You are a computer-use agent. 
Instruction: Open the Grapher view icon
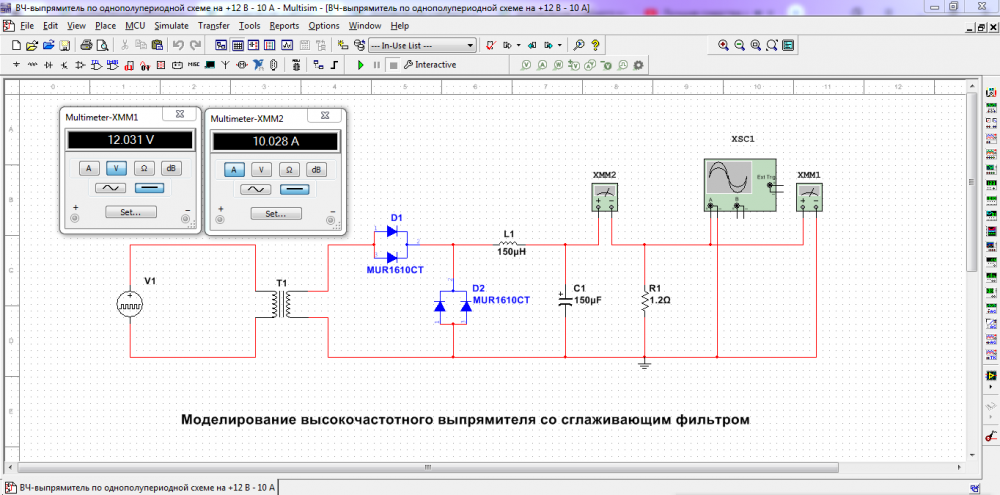click(x=287, y=45)
